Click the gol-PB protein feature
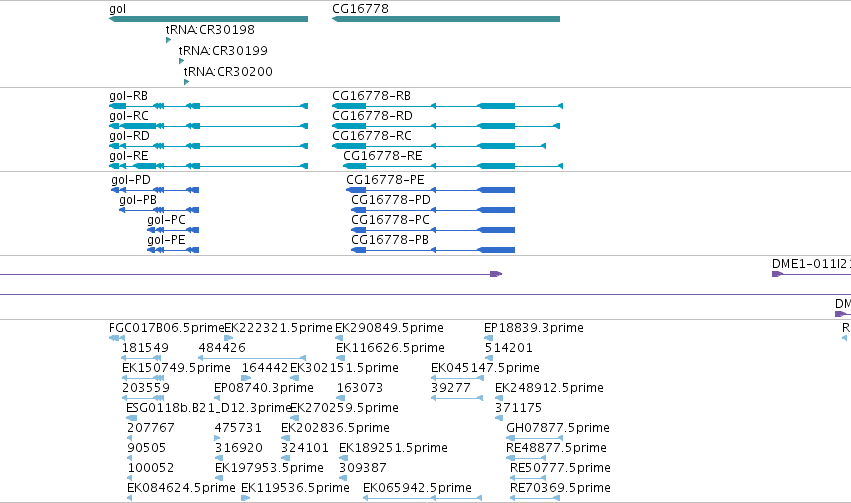The width and height of the screenshot is (851, 503). pyautogui.click(x=159, y=210)
